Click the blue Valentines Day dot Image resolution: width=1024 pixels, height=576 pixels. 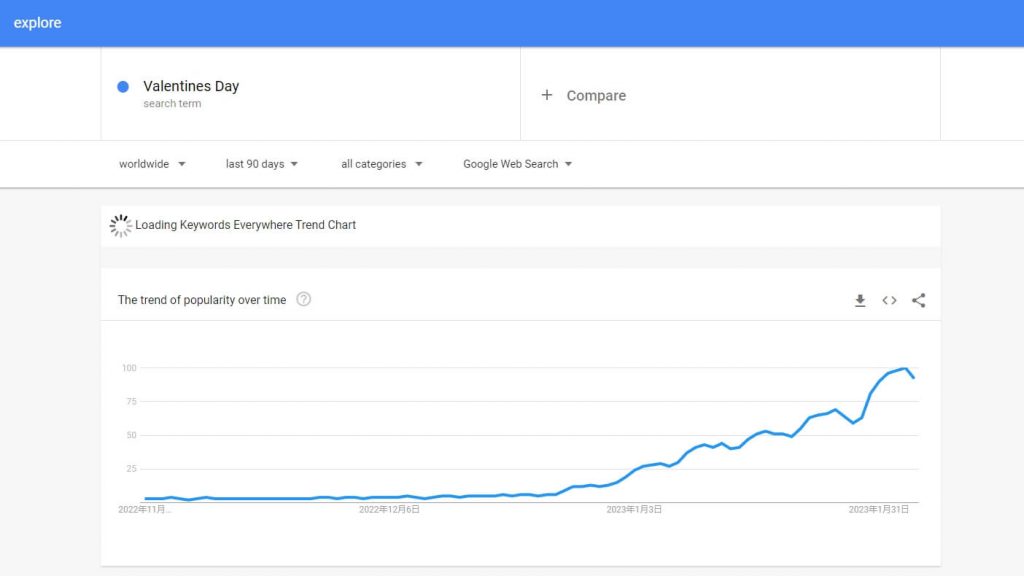[123, 87]
